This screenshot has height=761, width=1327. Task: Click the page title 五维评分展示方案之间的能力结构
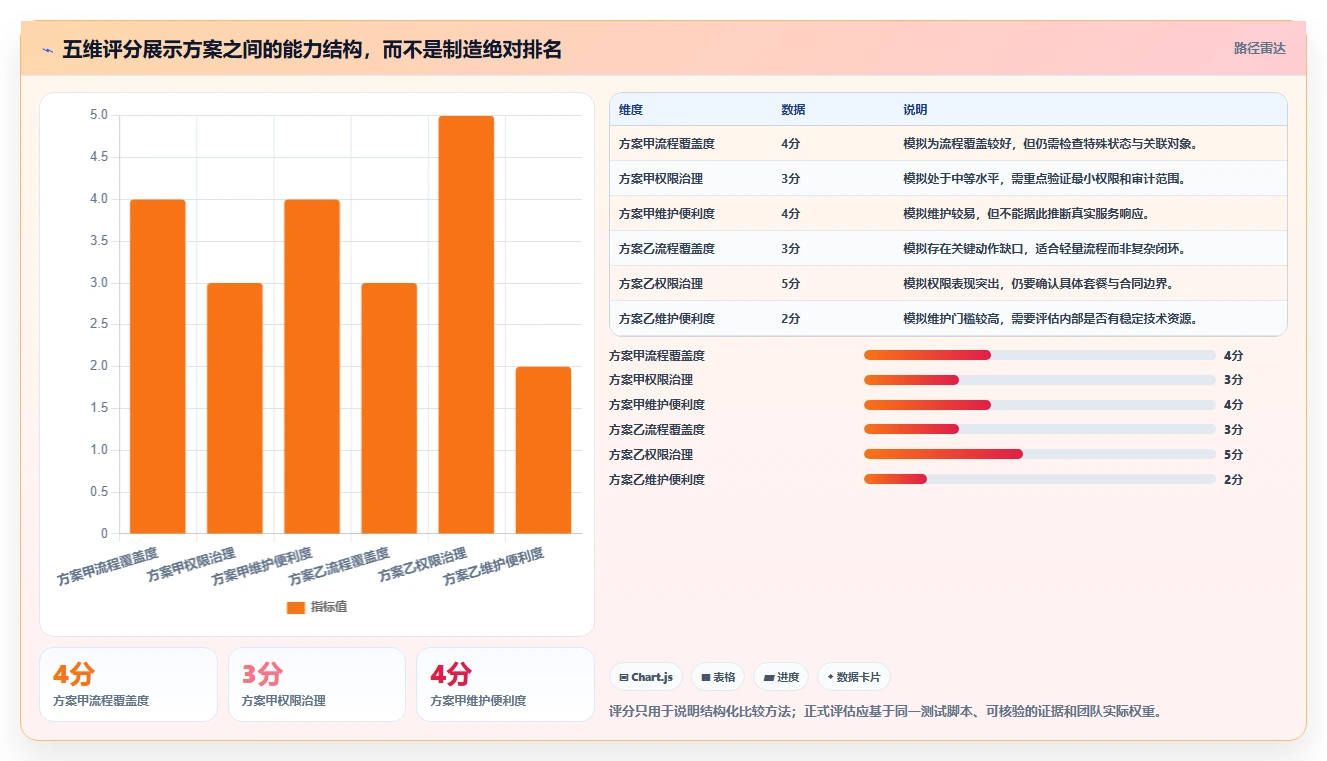tap(312, 49)
